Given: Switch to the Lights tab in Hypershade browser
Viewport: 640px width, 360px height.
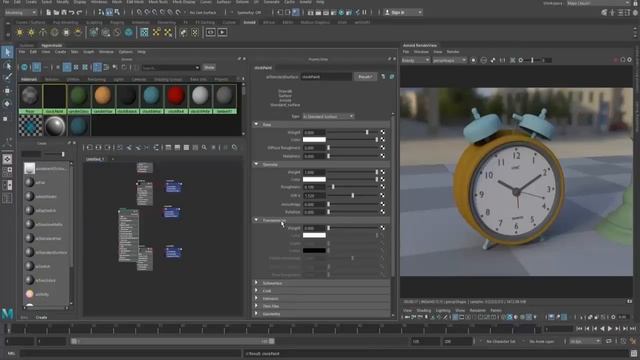Looking at the screenshot, I should 118,79.
